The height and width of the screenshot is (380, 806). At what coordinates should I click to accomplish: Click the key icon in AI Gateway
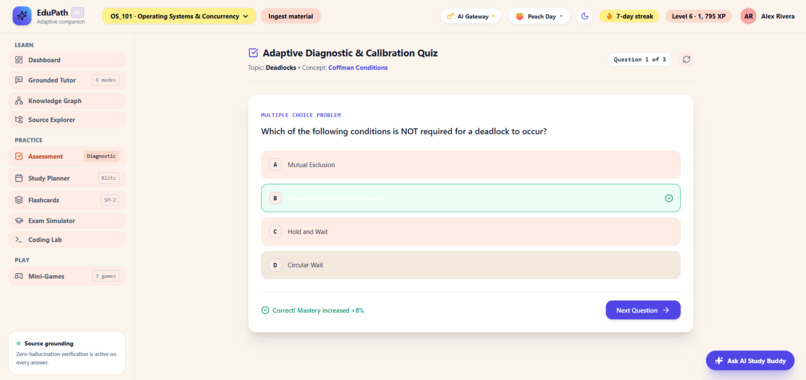pos(450,16)
